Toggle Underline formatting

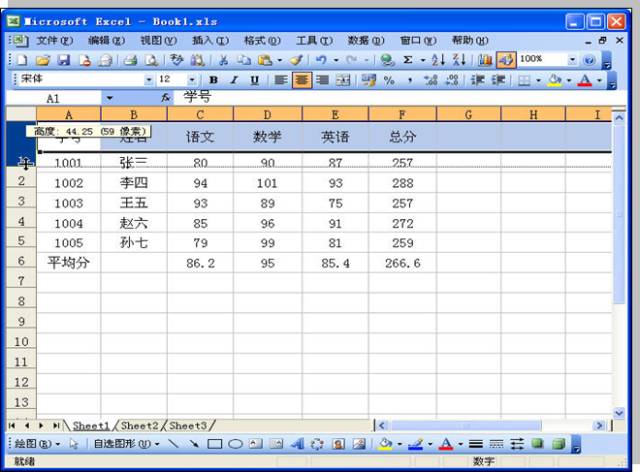253,79
